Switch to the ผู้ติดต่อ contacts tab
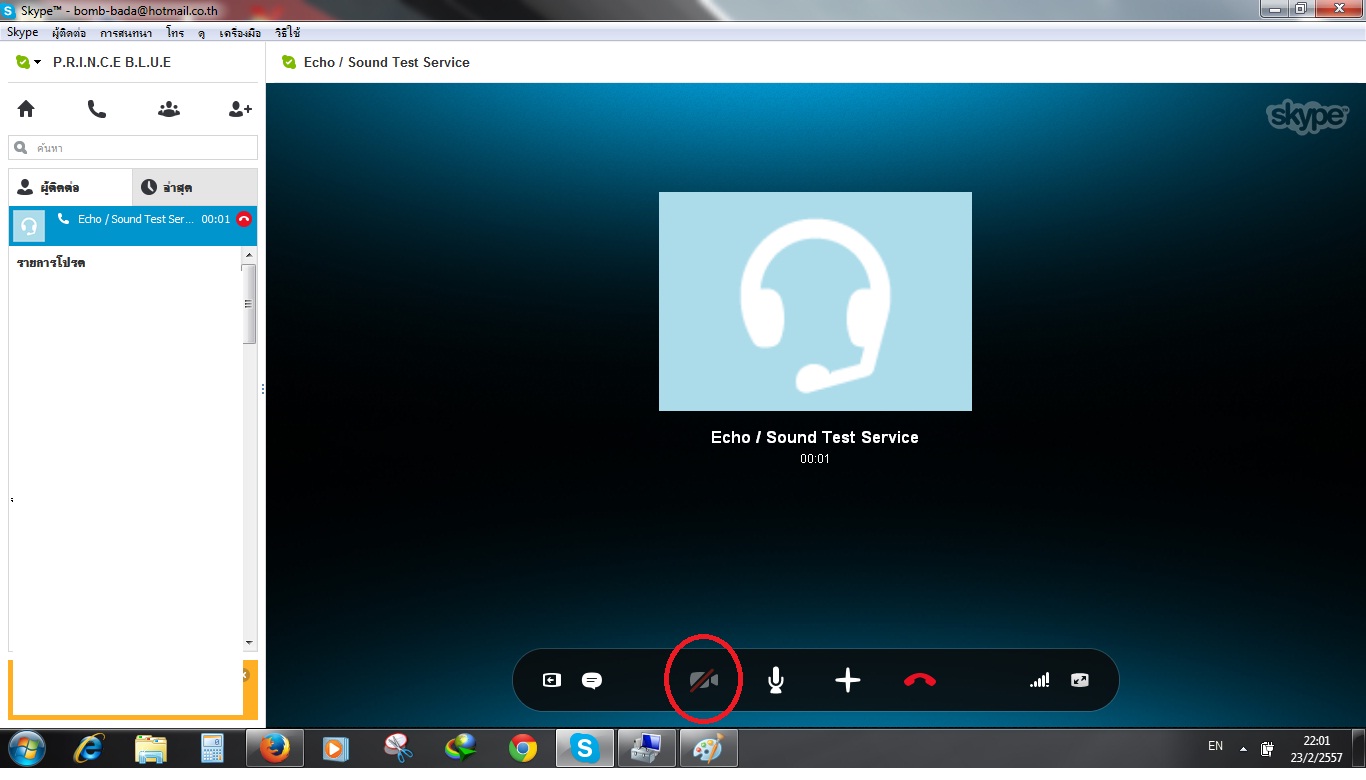The height and width of the screenshot is (780, 1366). pos(70,187)
